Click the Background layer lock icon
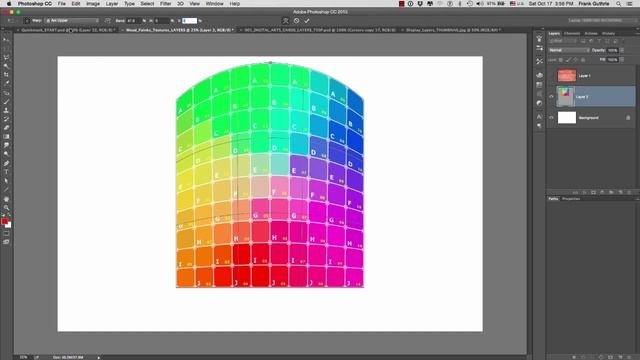 [x=628, y=118]
